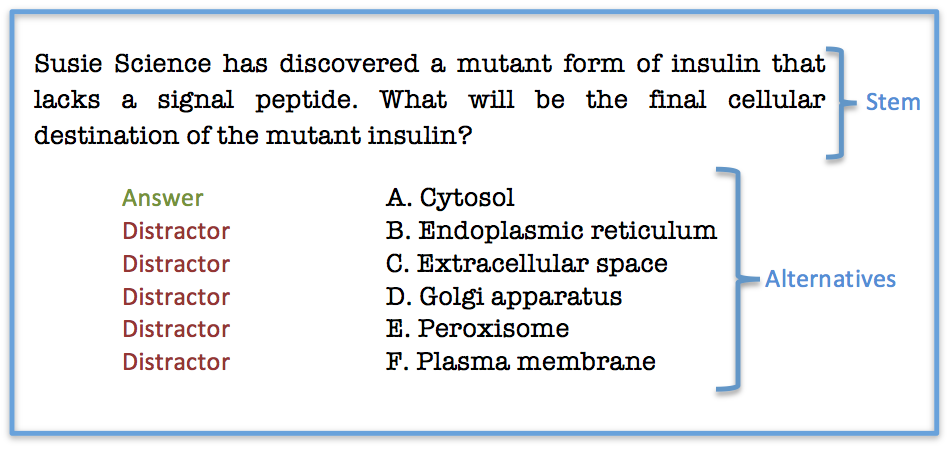Select option D. Golgi apparatus
The image size is (952, 449).
point(504,297)
